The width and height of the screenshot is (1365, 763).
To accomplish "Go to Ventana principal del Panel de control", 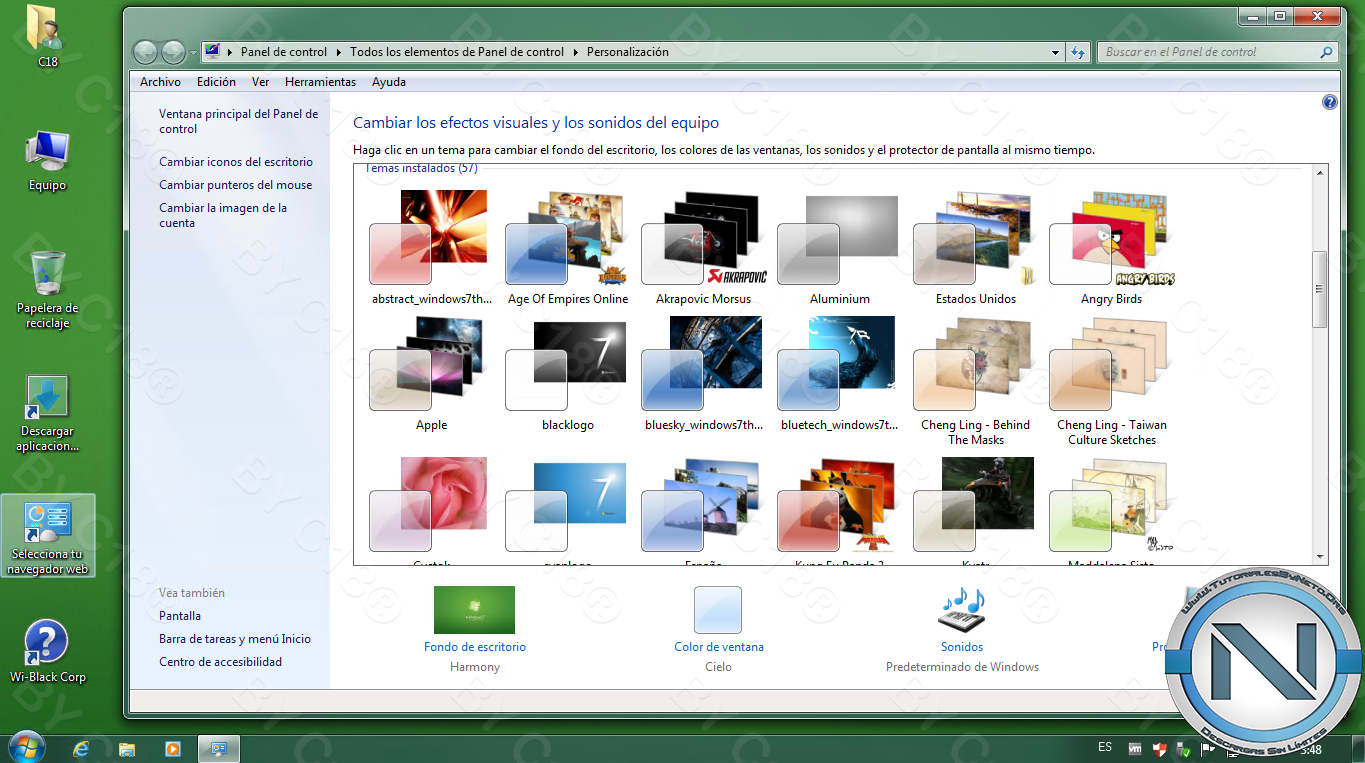I will pos(238,121).
